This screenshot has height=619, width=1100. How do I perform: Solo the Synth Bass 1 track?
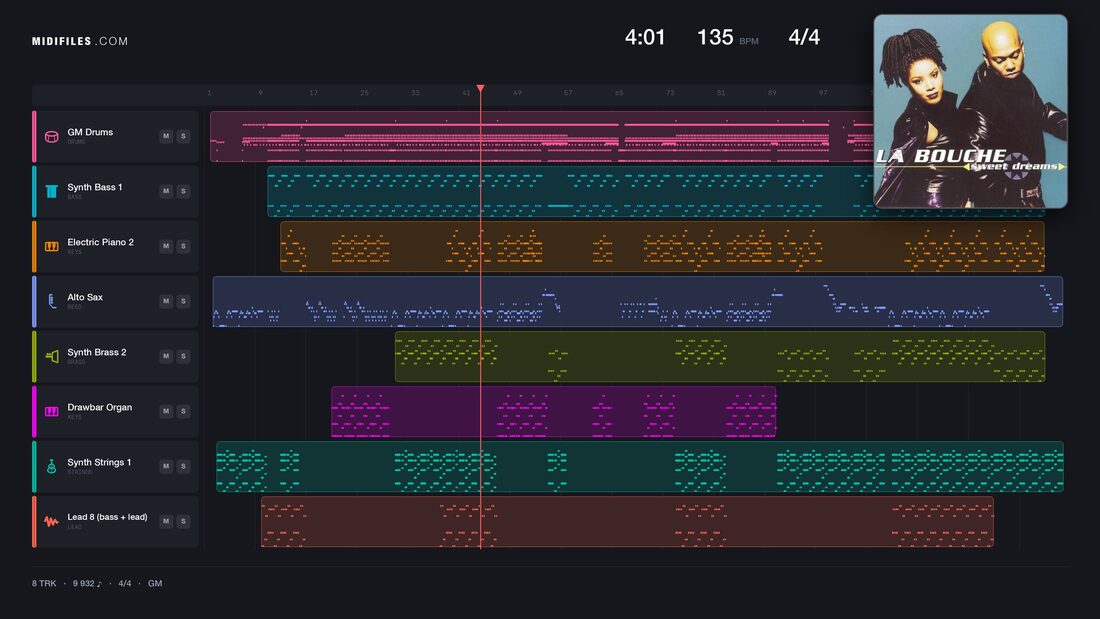click(x=183, y=191)
